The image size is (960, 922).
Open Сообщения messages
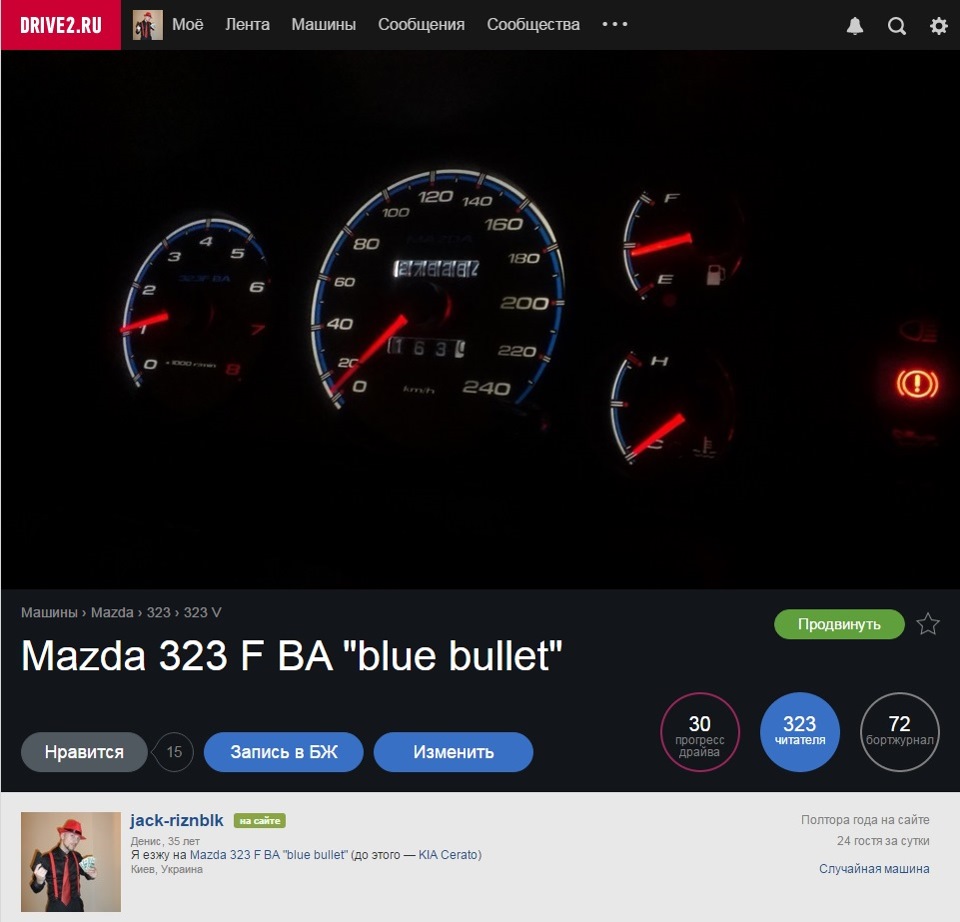[x=421, y=24]
